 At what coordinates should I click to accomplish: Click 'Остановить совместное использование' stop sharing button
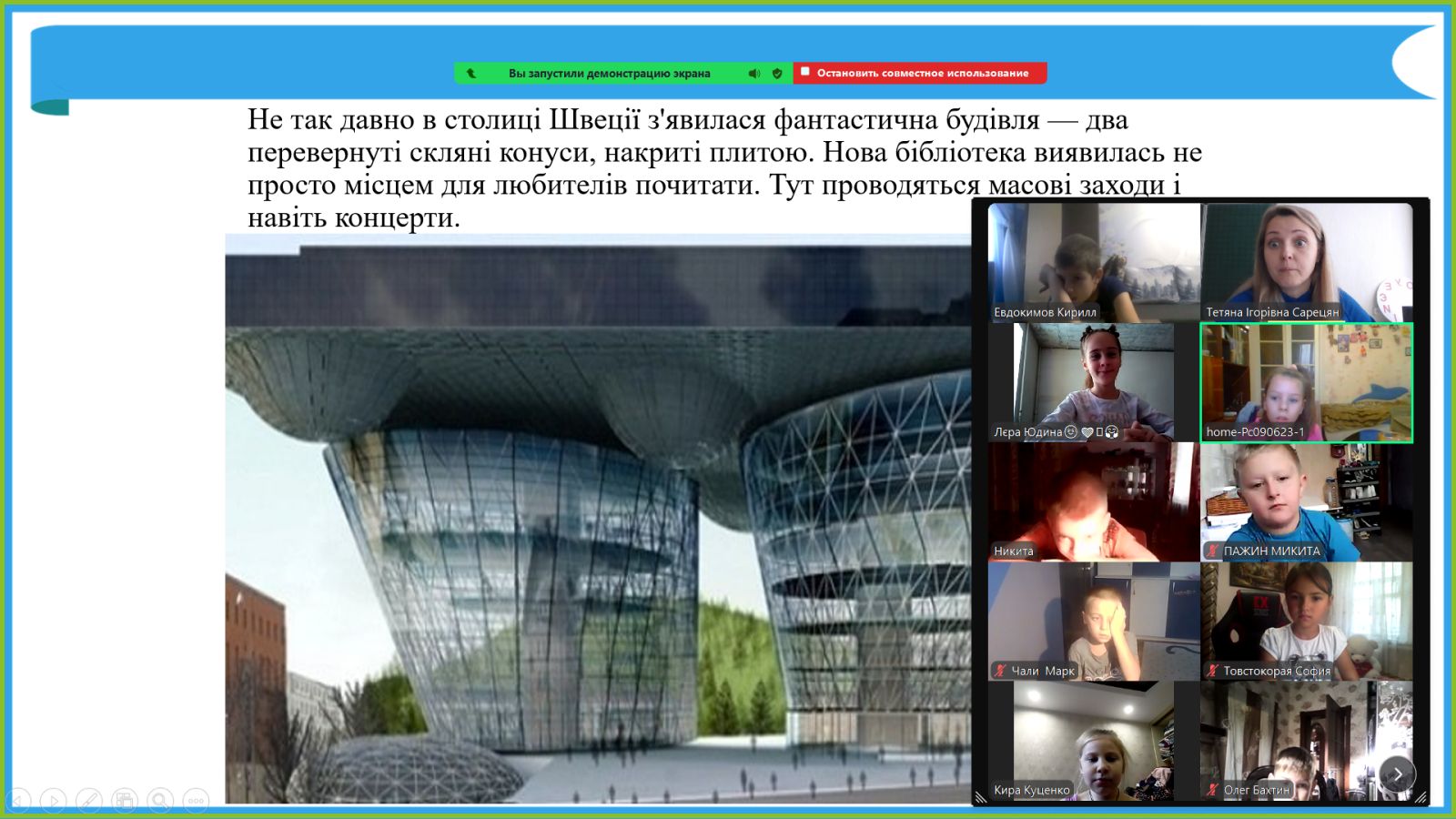pyautogui.click(x=922, y=74)
